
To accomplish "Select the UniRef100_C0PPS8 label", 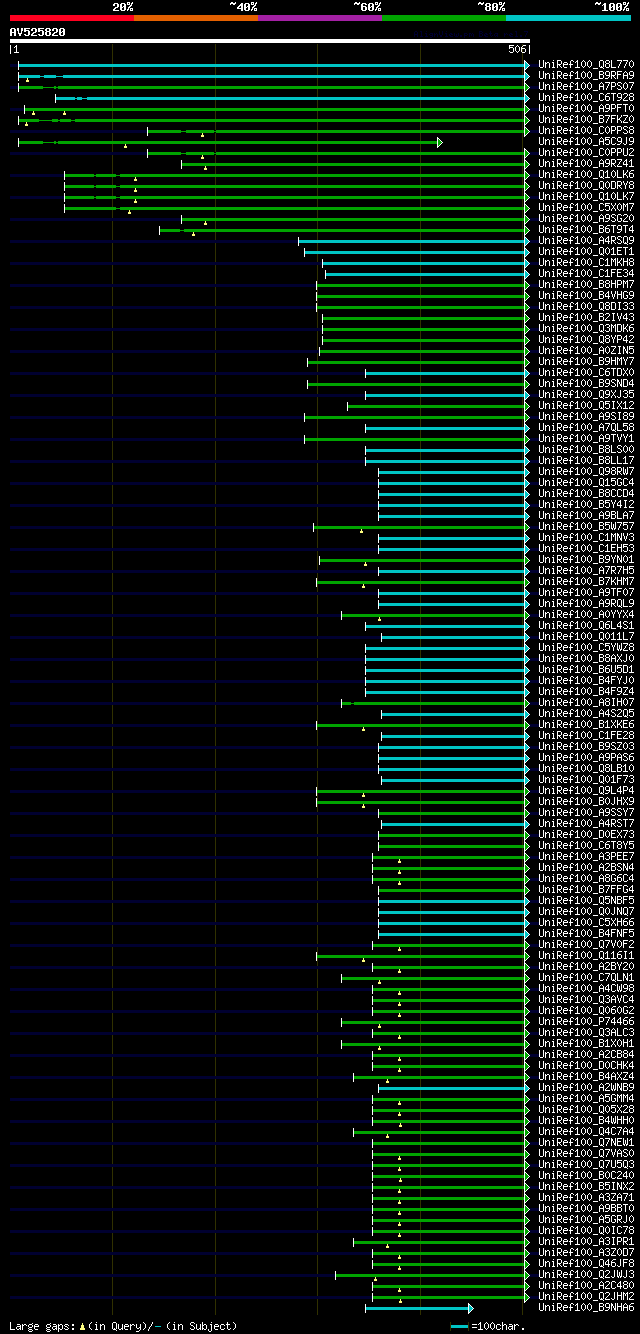I will [586, 131].
